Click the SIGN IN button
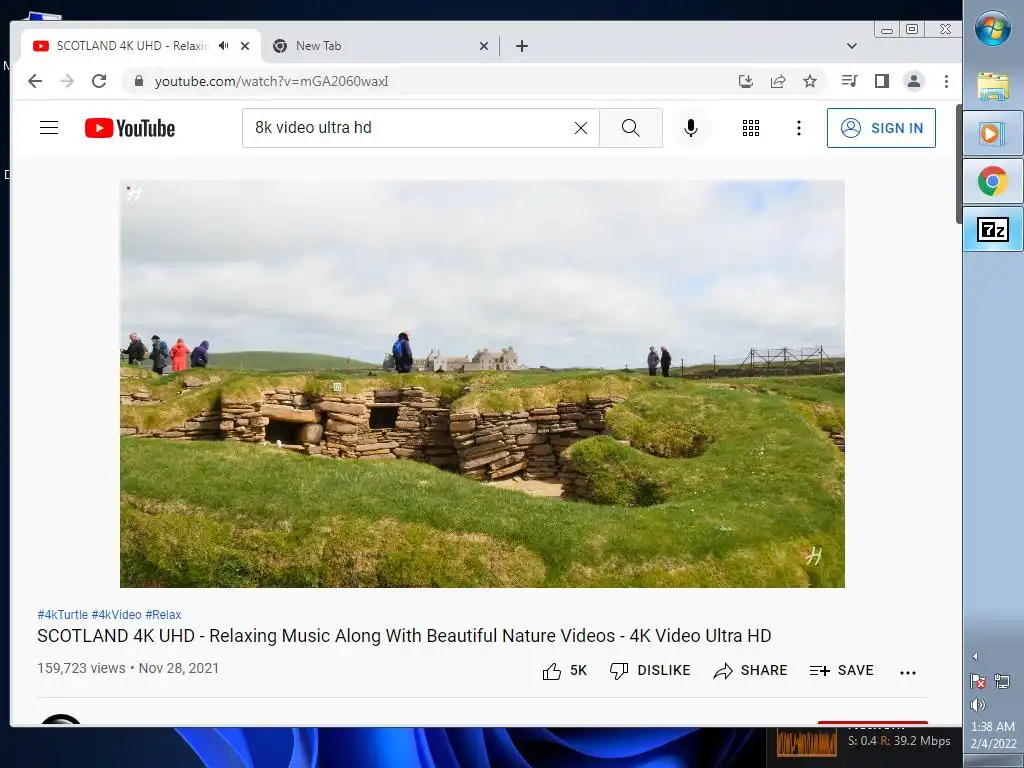This screenshot has height=768, width=1024. (x=881, y=128)
